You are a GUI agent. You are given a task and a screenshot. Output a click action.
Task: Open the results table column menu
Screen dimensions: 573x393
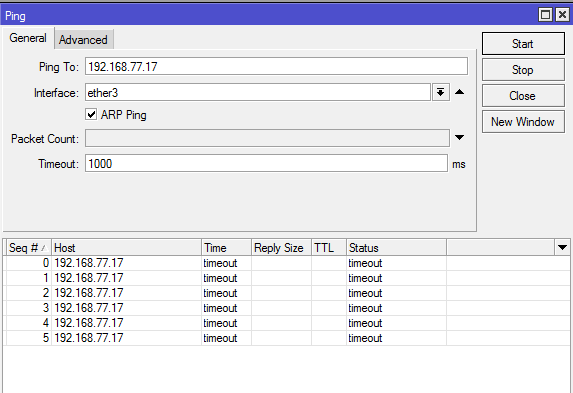click(562, 248)
